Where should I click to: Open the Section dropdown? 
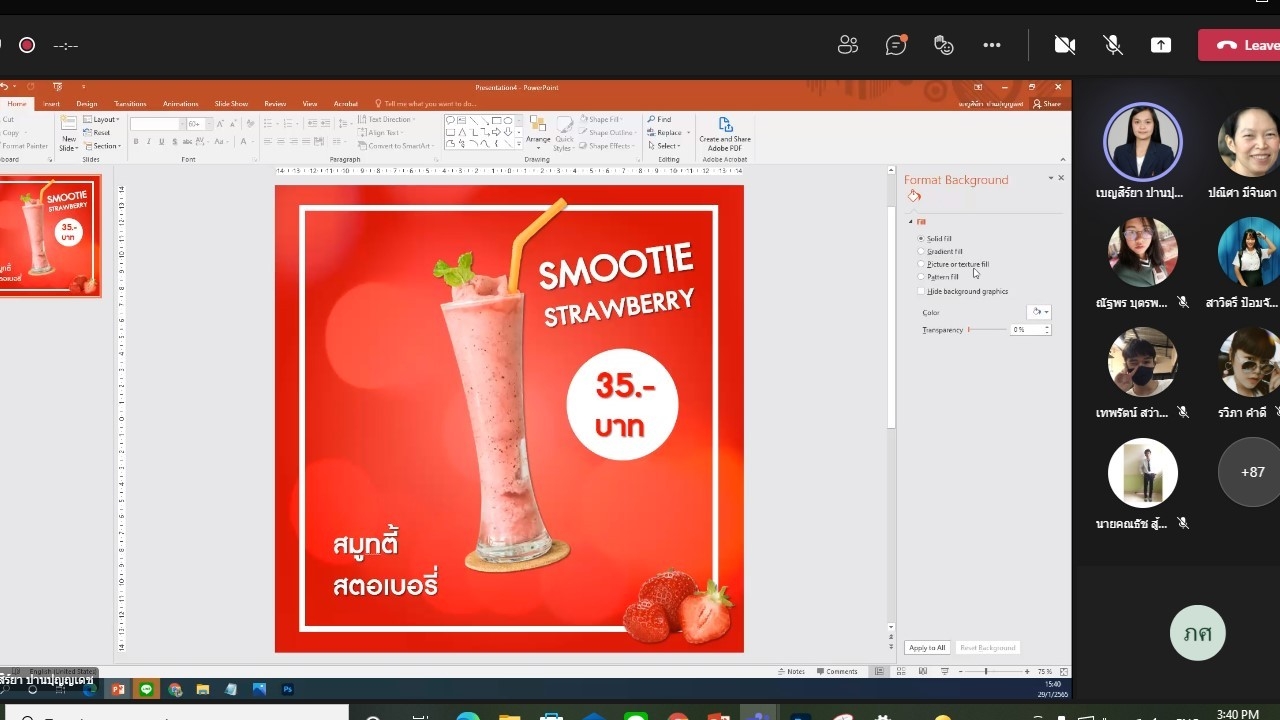pos(102,146)
